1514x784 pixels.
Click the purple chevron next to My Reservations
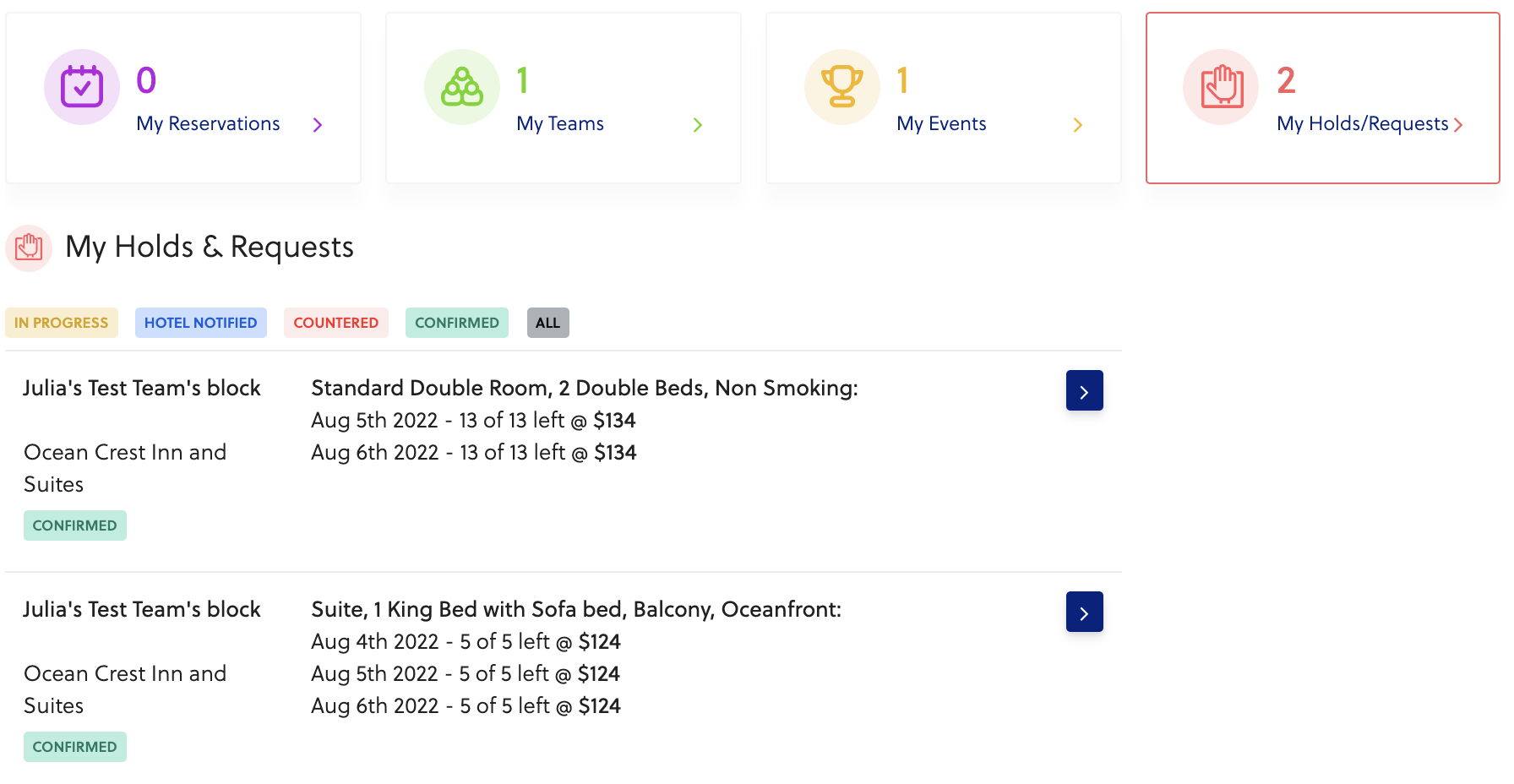(318, 125)
